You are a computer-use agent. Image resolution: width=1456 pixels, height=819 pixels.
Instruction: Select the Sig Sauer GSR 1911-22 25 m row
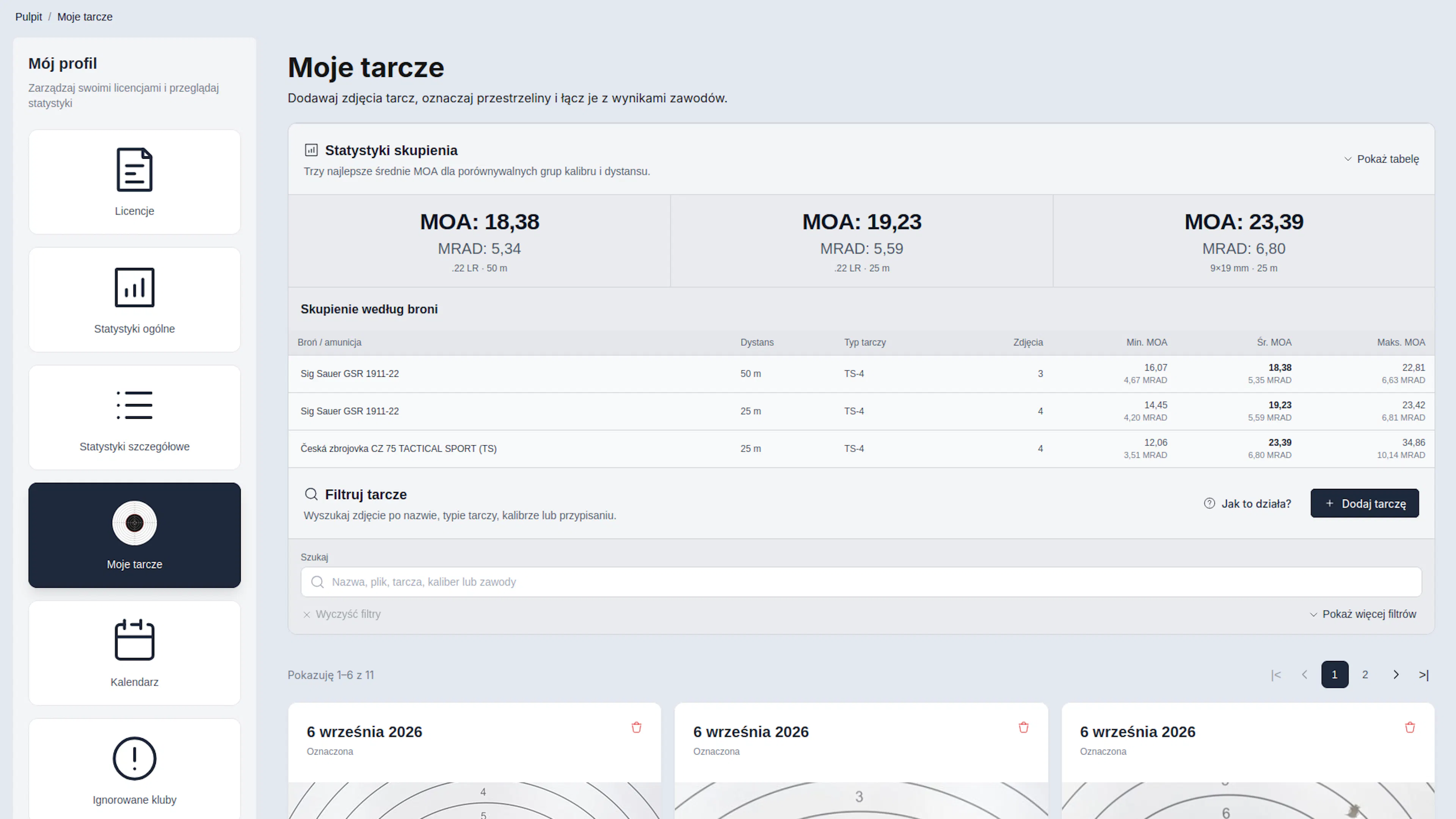861,411
